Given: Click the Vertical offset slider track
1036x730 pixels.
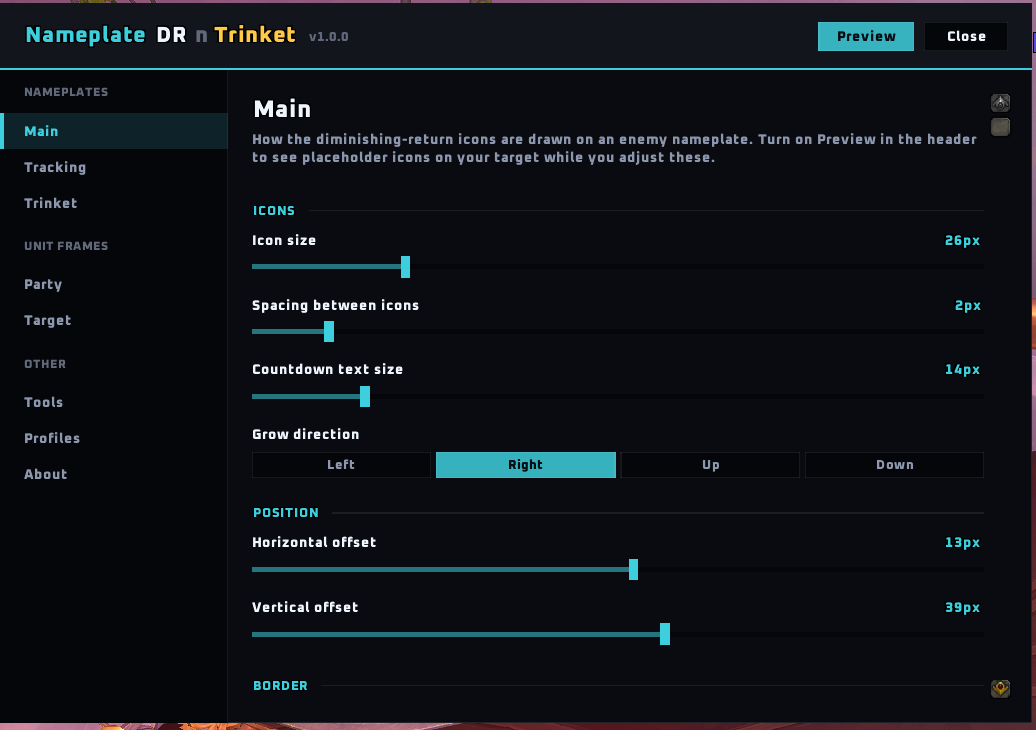Looking at the screenshot, I should tap(618, 634).
